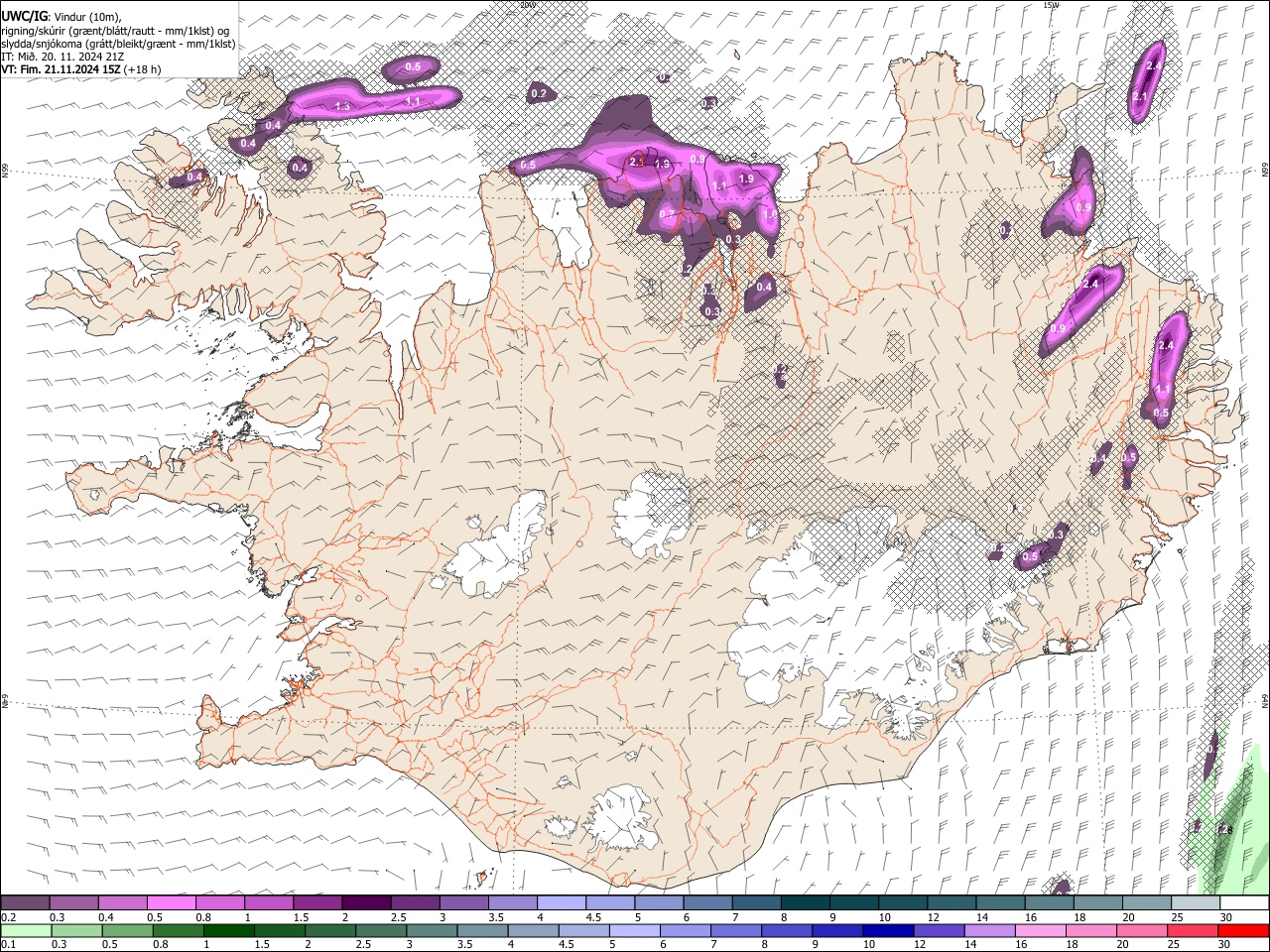Pick the top-row legend swatch labeled 2

(365, 903)
